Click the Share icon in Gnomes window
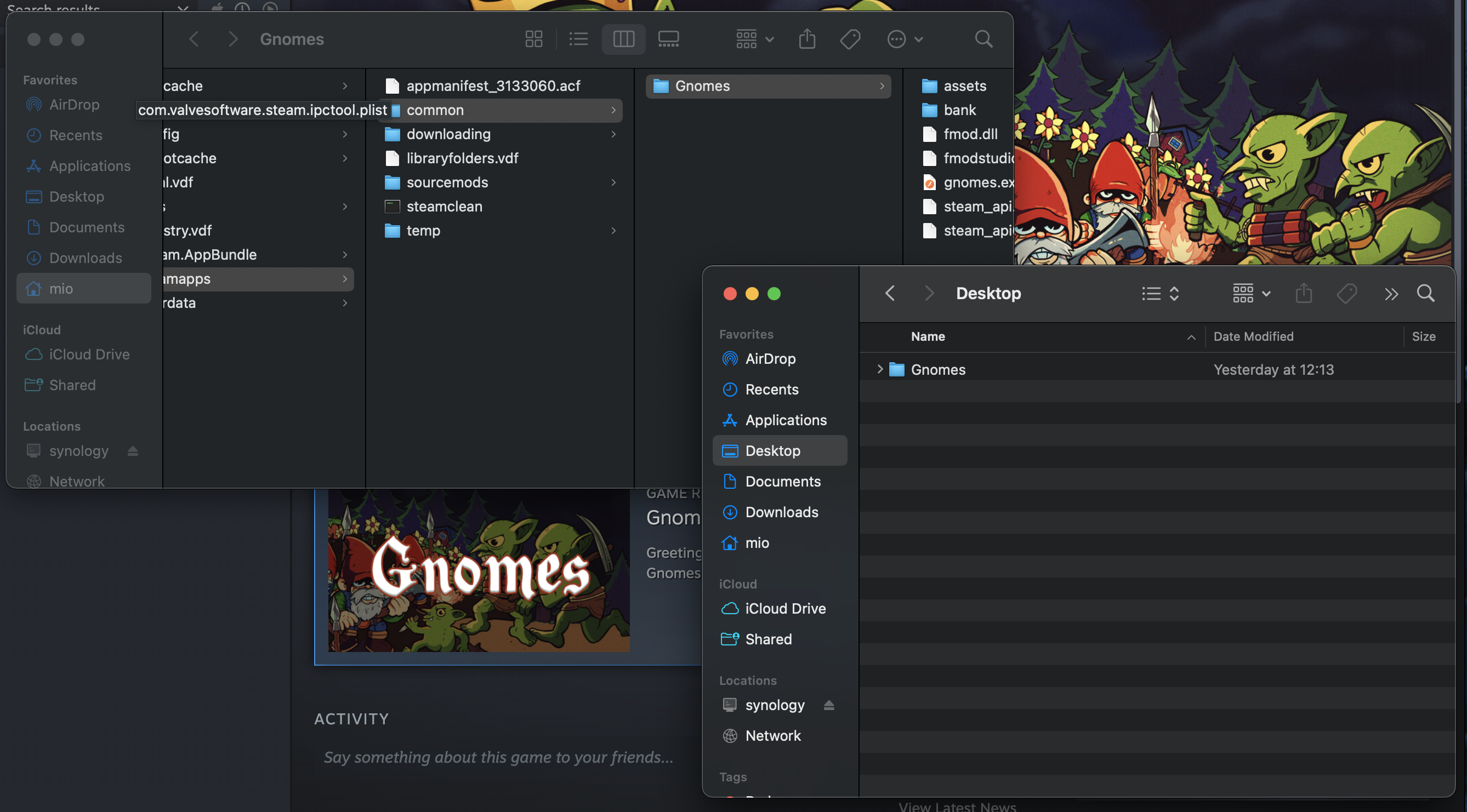The height and width of the screenshot is (812, 1467). pyautogui.click(x=807, y=39)
